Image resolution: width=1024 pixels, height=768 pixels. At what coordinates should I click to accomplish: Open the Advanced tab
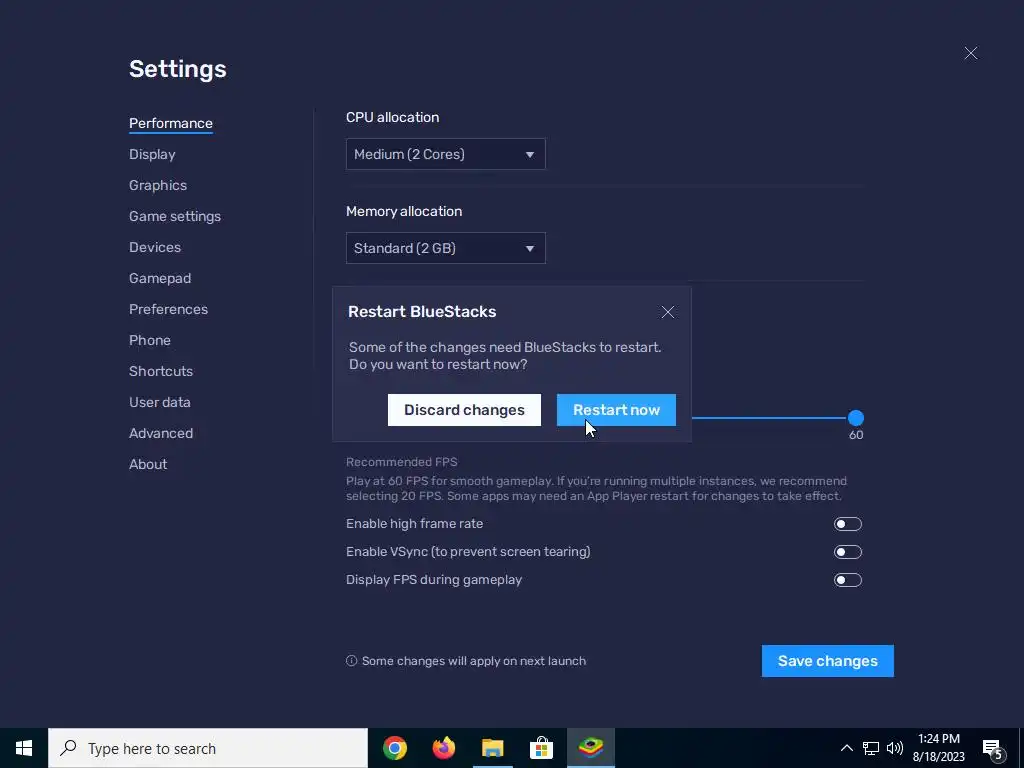(161, 433)
